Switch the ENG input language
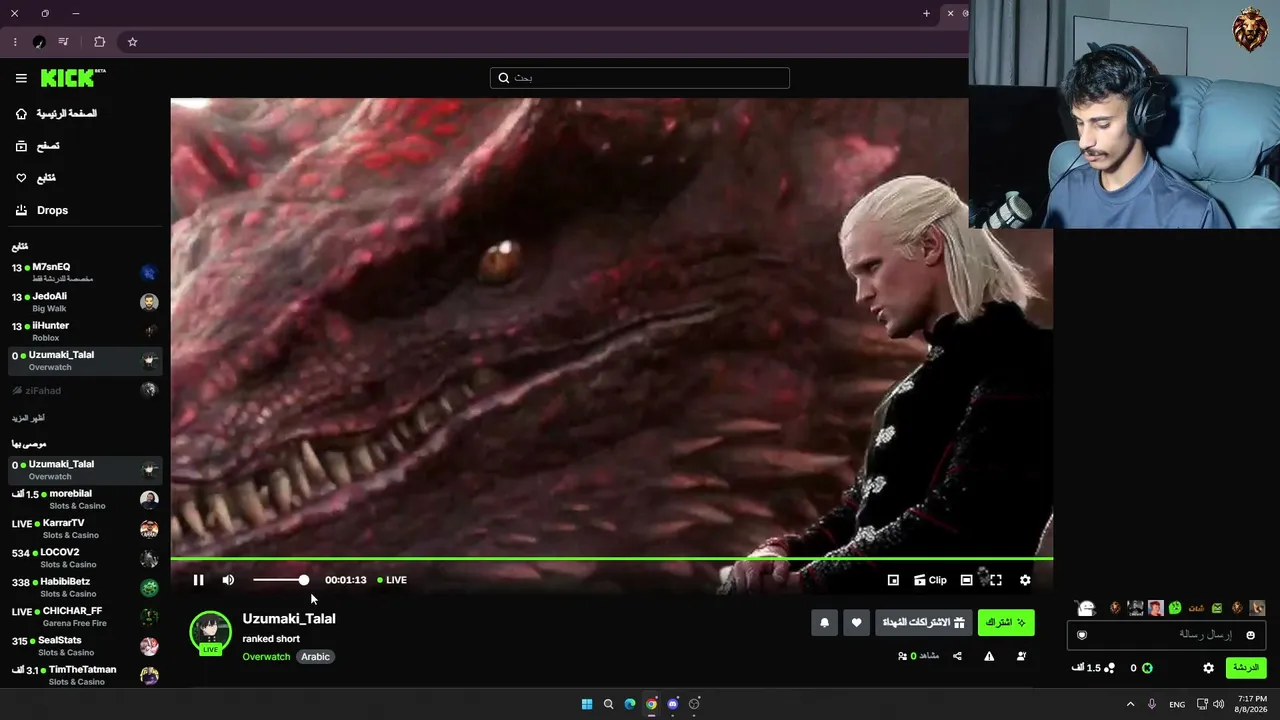 (1177, 704)
